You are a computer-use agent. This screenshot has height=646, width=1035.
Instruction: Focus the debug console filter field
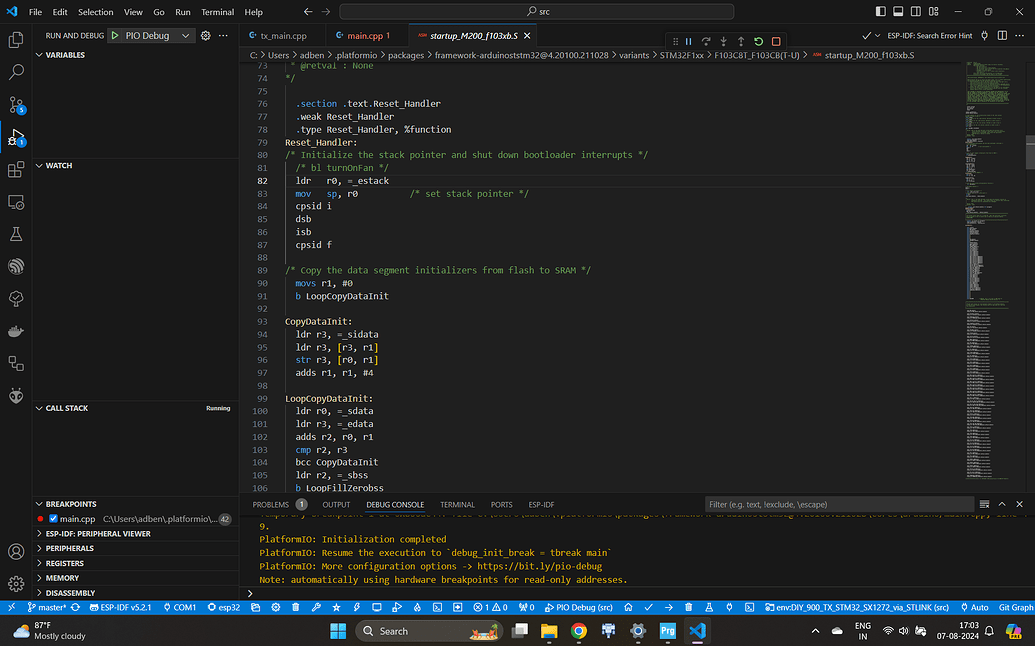pyautogui.click(x=839, y=504)
